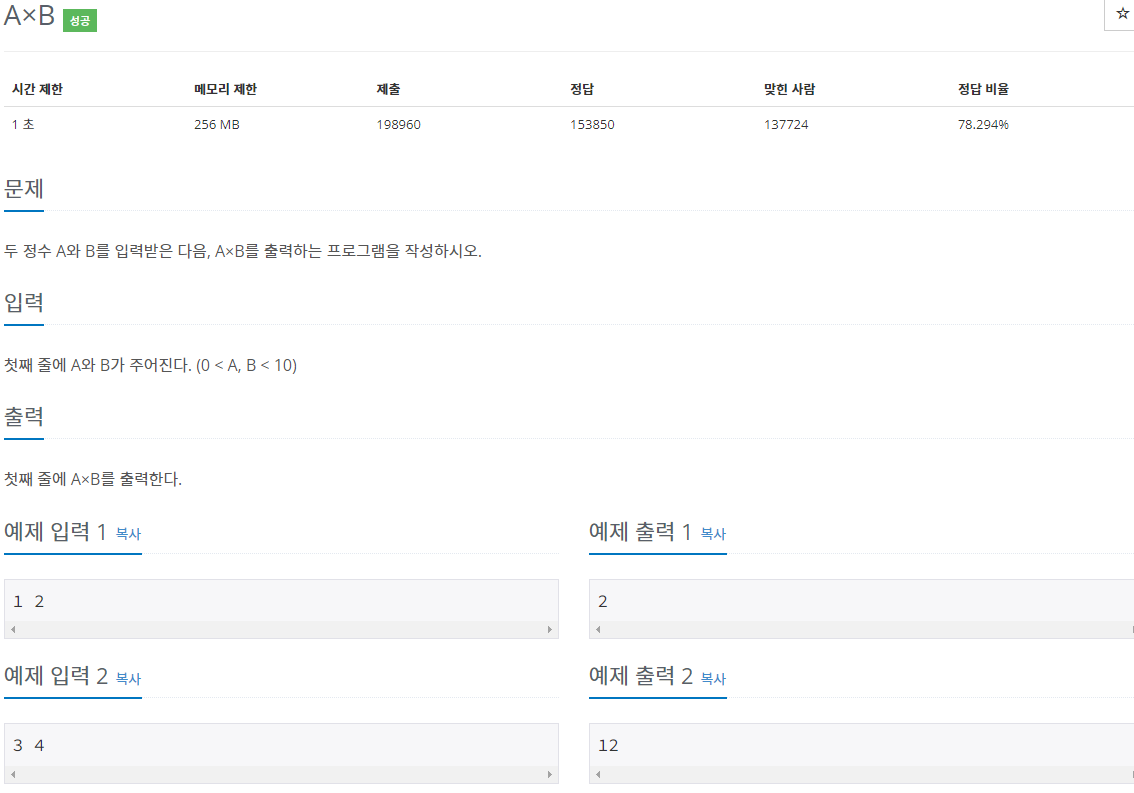This screenshot has height=793, width=1134.
Task: Click the input constraint text (0 < A, B < 10)
Action: pyautogui.click(x=247, y=365)
